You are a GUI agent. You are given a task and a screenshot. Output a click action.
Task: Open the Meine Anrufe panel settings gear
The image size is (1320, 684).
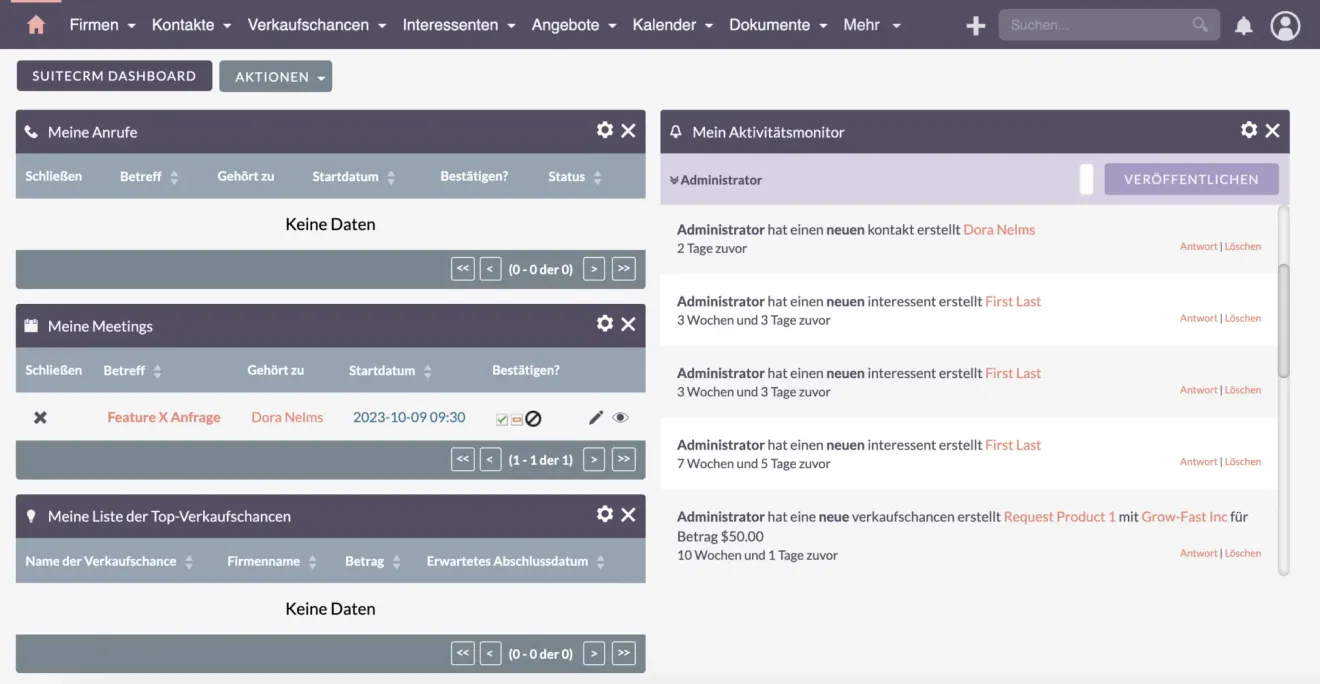click(x=604, y=129)
